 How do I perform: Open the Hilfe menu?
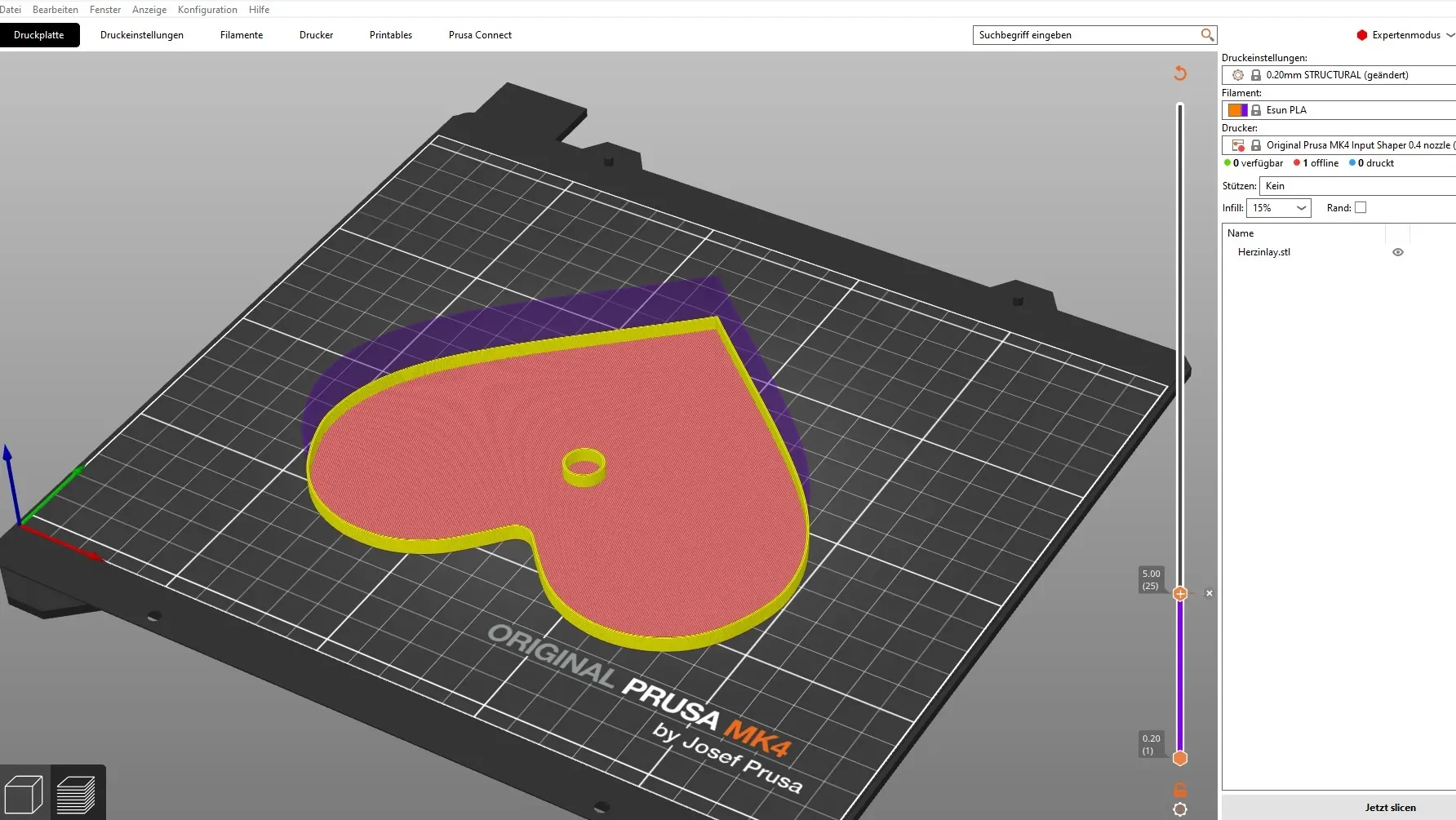click(x=259, y=10)
